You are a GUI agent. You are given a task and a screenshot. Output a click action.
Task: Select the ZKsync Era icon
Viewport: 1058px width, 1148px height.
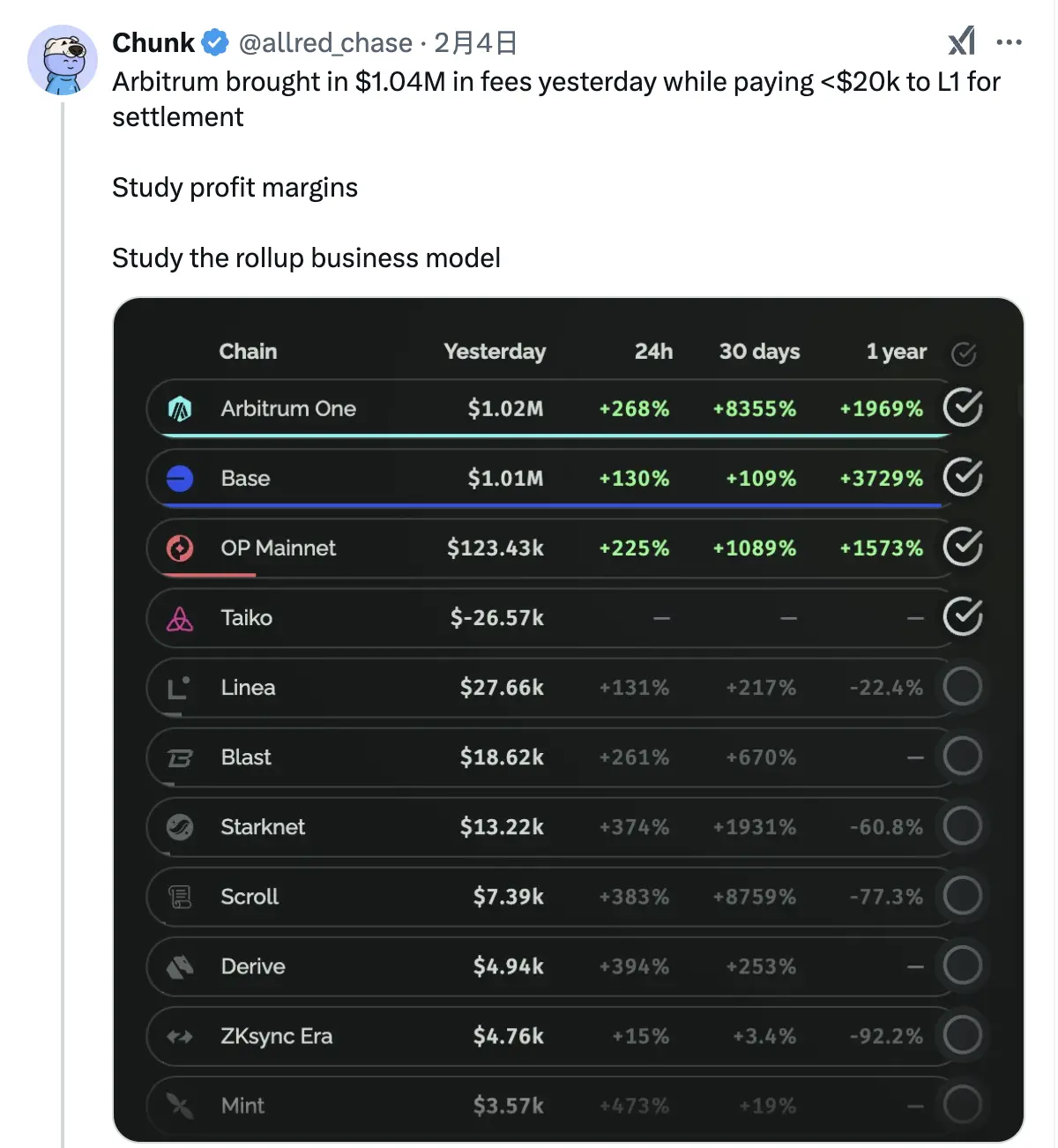pyautogui.click(x=180, y=1036)
